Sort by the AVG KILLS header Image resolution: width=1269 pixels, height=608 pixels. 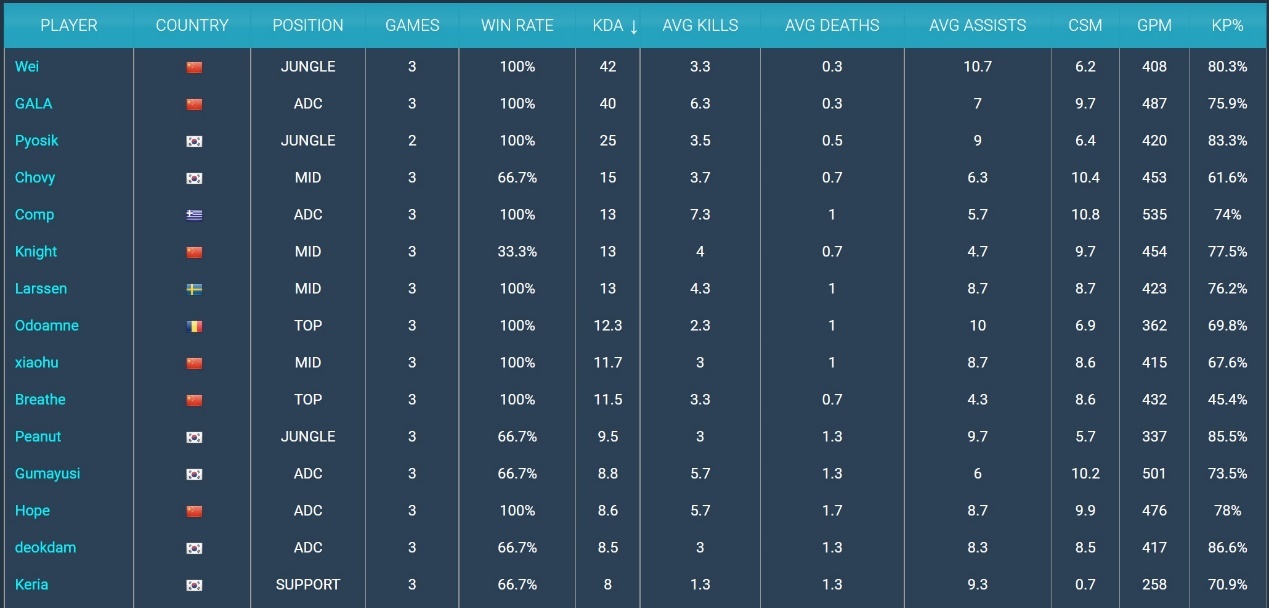[x=700, y=25]
